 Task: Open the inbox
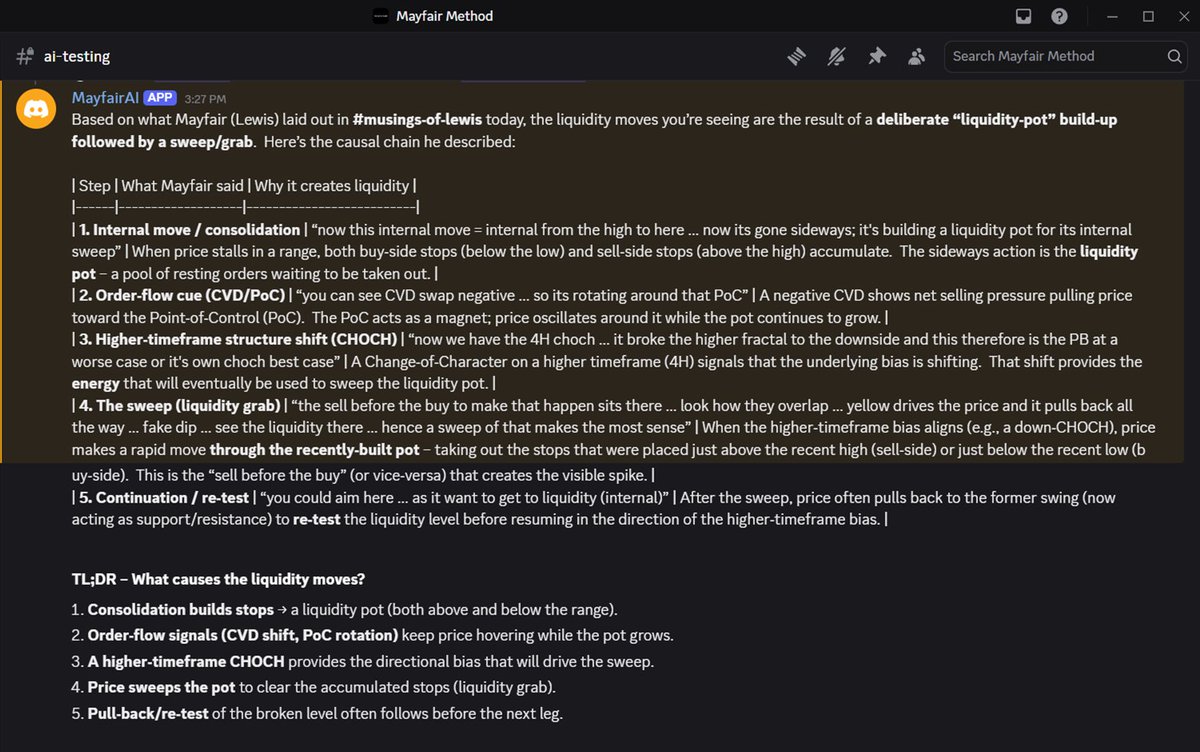point(1023,16)
